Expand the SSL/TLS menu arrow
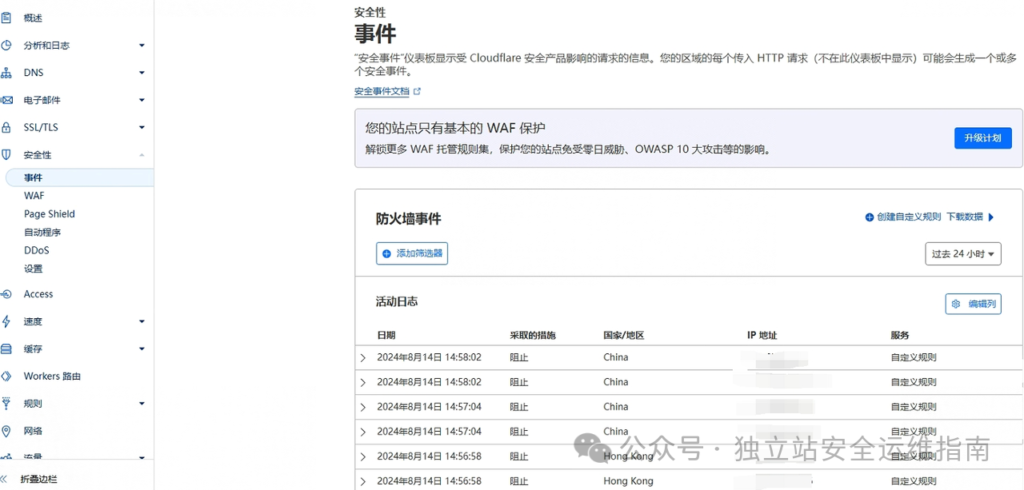Image resolution: width=1024 pixels, height=490 pixels. coord(142,127)
